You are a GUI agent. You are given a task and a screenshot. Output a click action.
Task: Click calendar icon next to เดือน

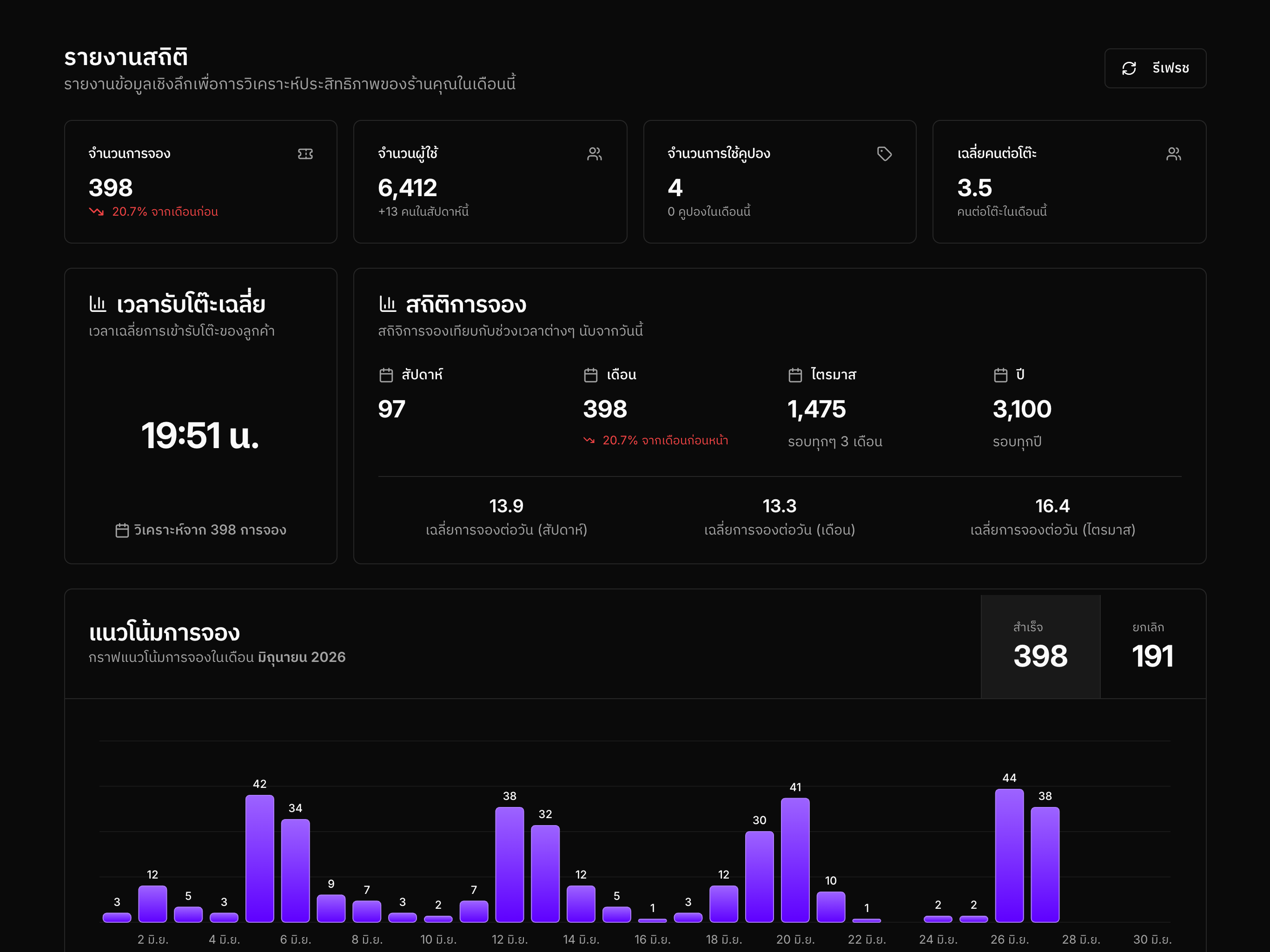point(591,375)
